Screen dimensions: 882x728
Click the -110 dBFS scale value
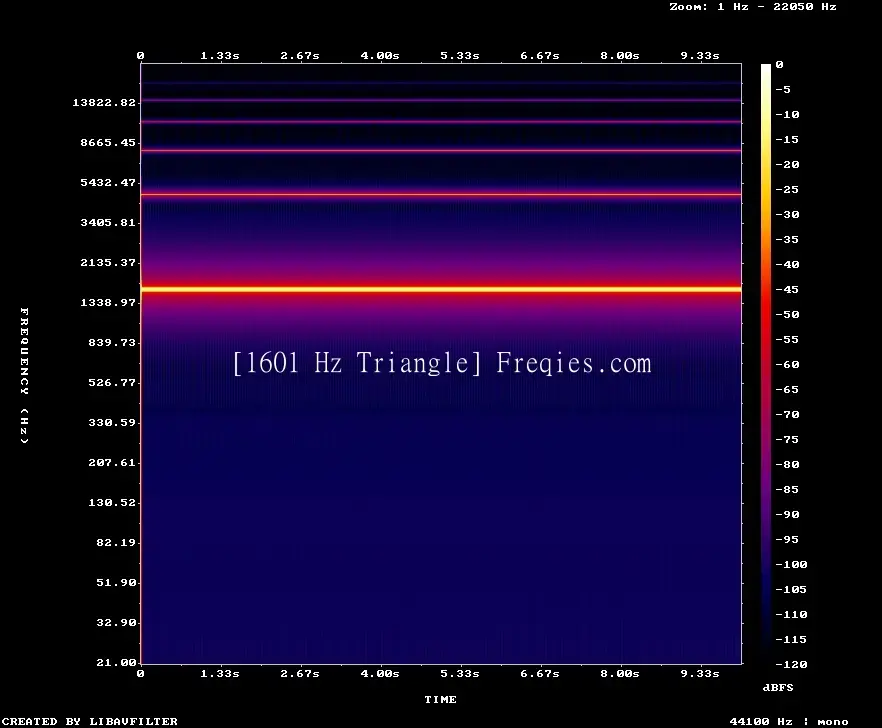pyautogui.click(x=791, y=614)
